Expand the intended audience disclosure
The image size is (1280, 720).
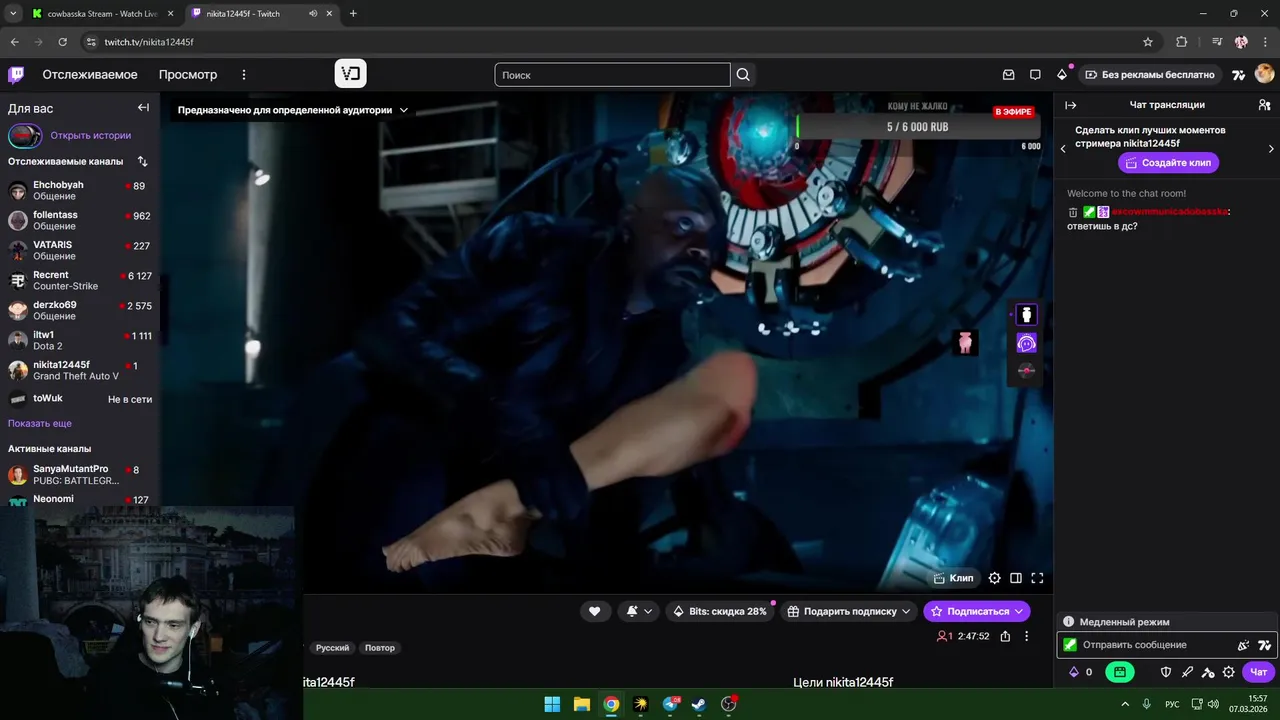pos(293,110)
